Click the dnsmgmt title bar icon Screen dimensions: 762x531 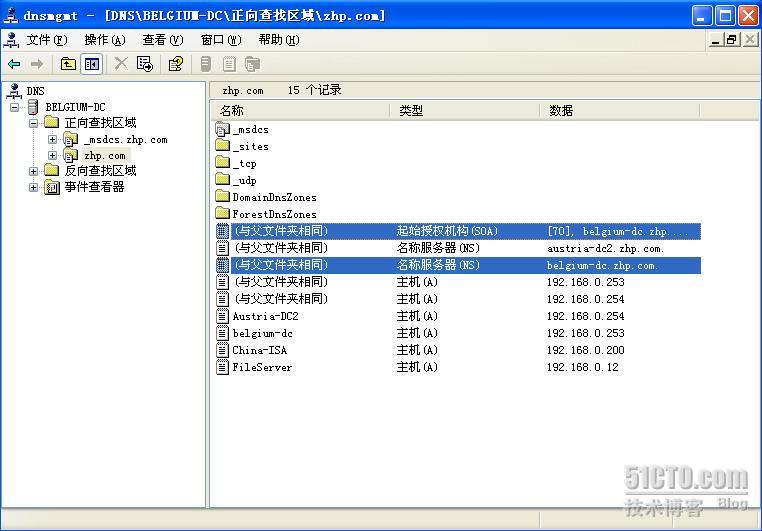point(11,15)
